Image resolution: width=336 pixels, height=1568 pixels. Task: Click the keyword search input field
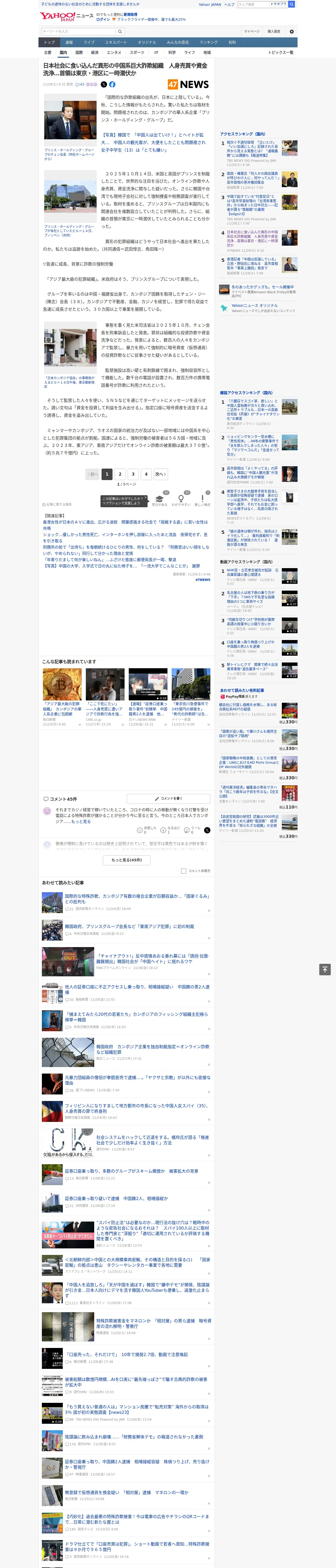point(79,32)
